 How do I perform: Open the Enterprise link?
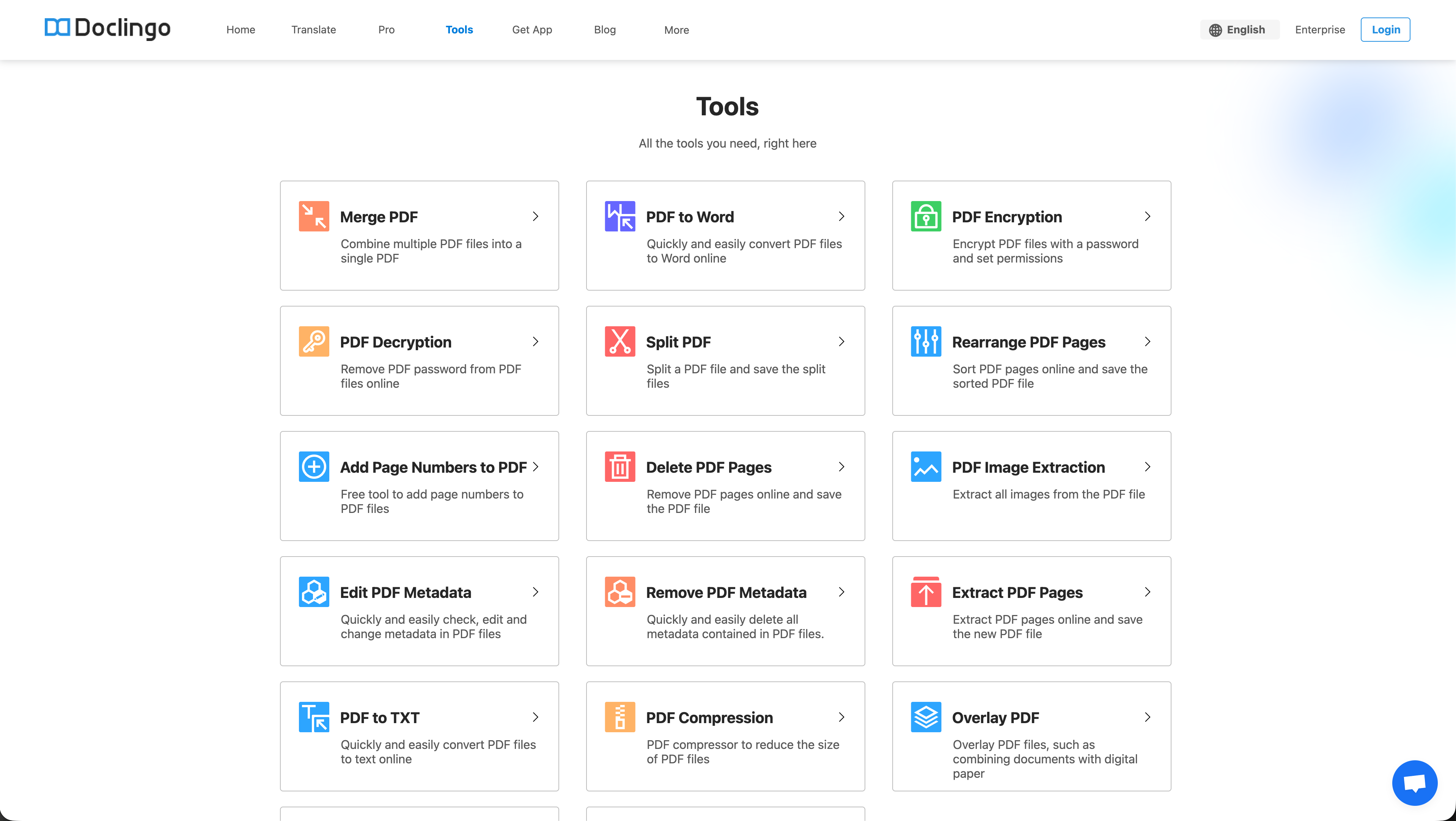point(1319,29)
